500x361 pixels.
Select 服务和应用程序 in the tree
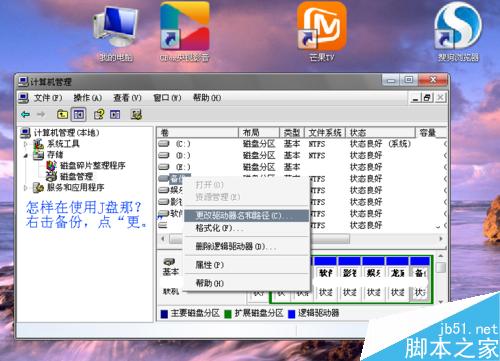tap(75, 188)
